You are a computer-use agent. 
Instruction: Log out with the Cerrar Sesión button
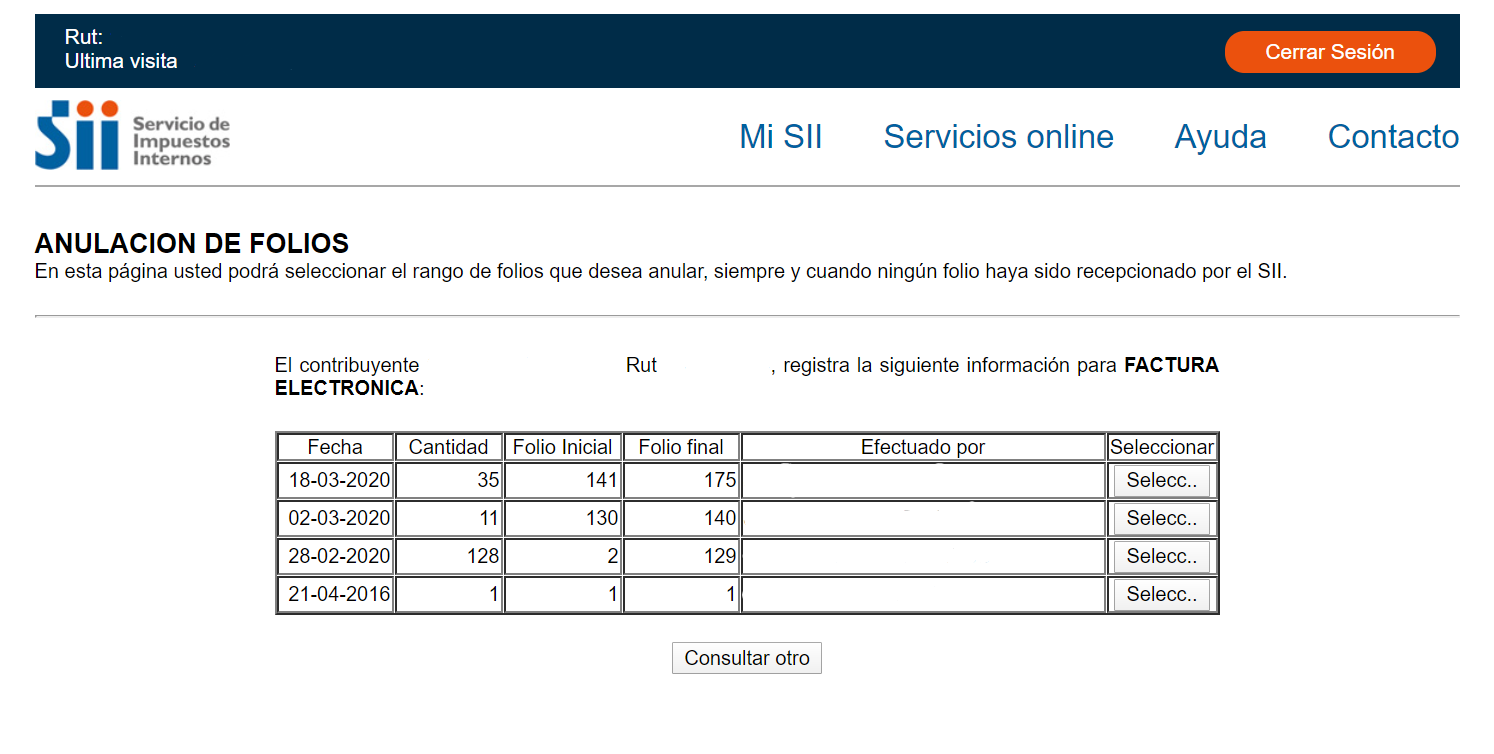click(x=1329, y=52)
